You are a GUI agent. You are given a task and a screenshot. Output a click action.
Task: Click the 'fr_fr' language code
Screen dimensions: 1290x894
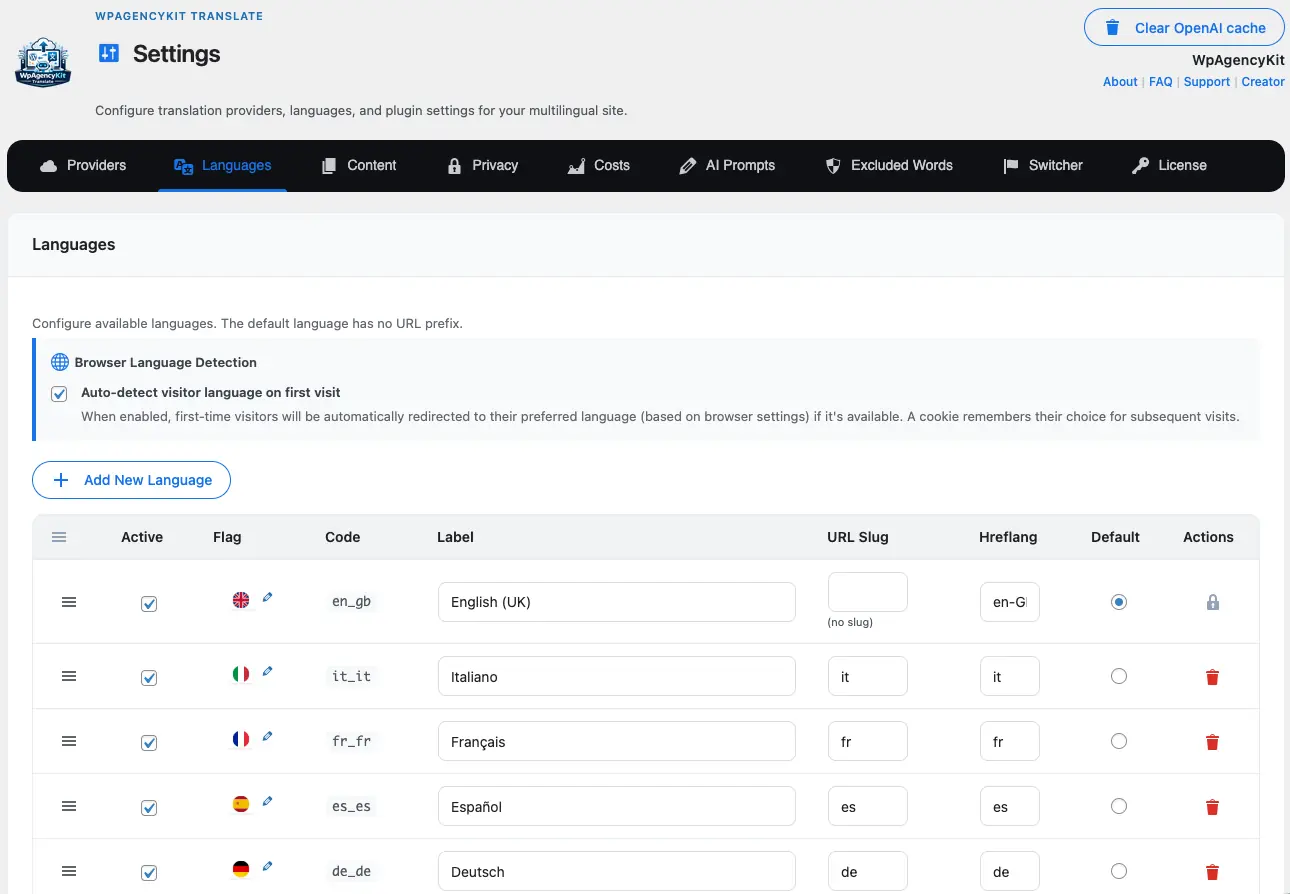(x=351, y=741)
